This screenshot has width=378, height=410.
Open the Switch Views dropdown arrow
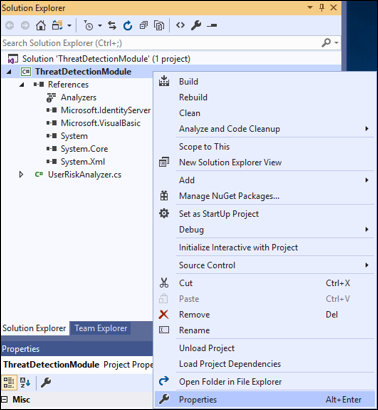click(x=69, y=25)
